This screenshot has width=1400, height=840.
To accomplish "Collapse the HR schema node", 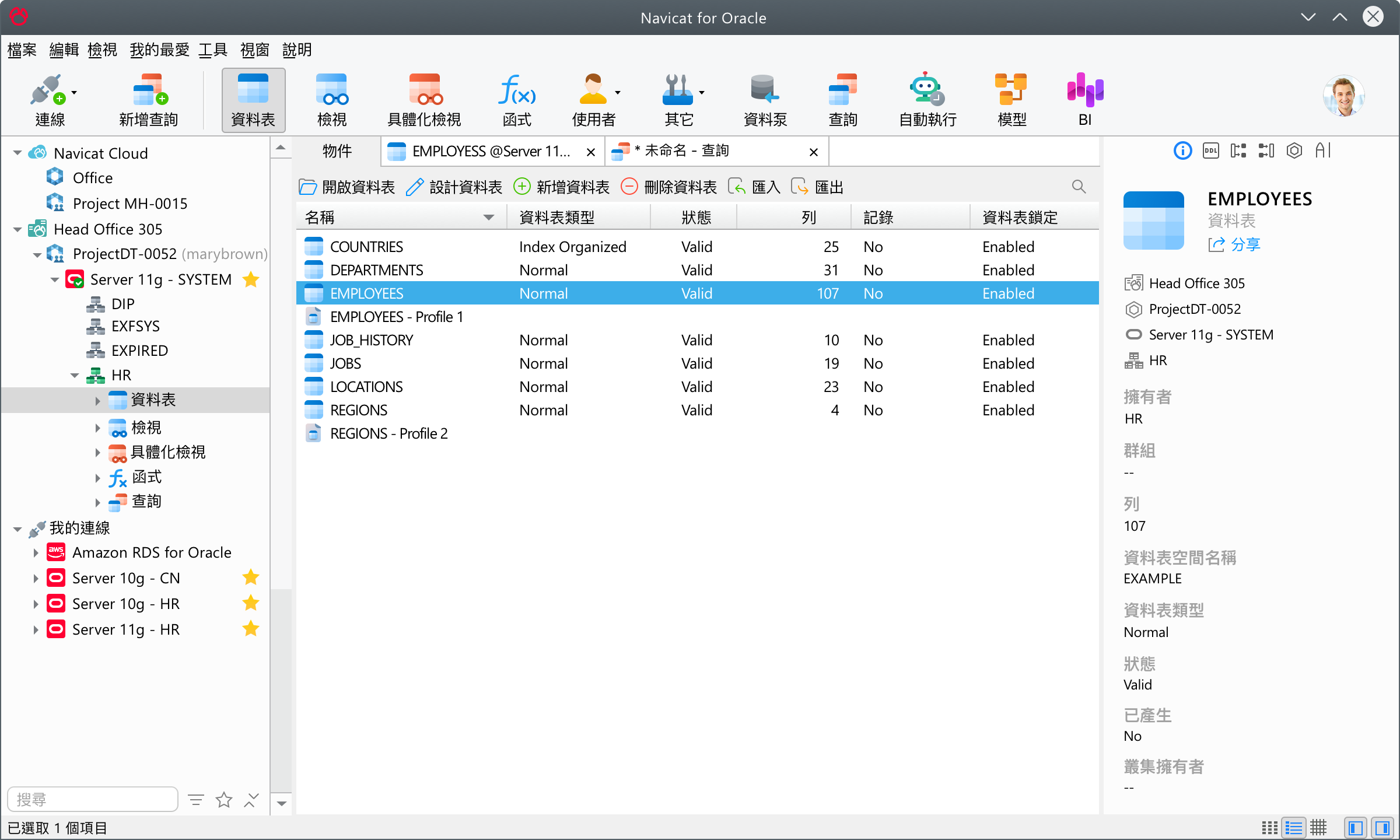I will 75,375.
